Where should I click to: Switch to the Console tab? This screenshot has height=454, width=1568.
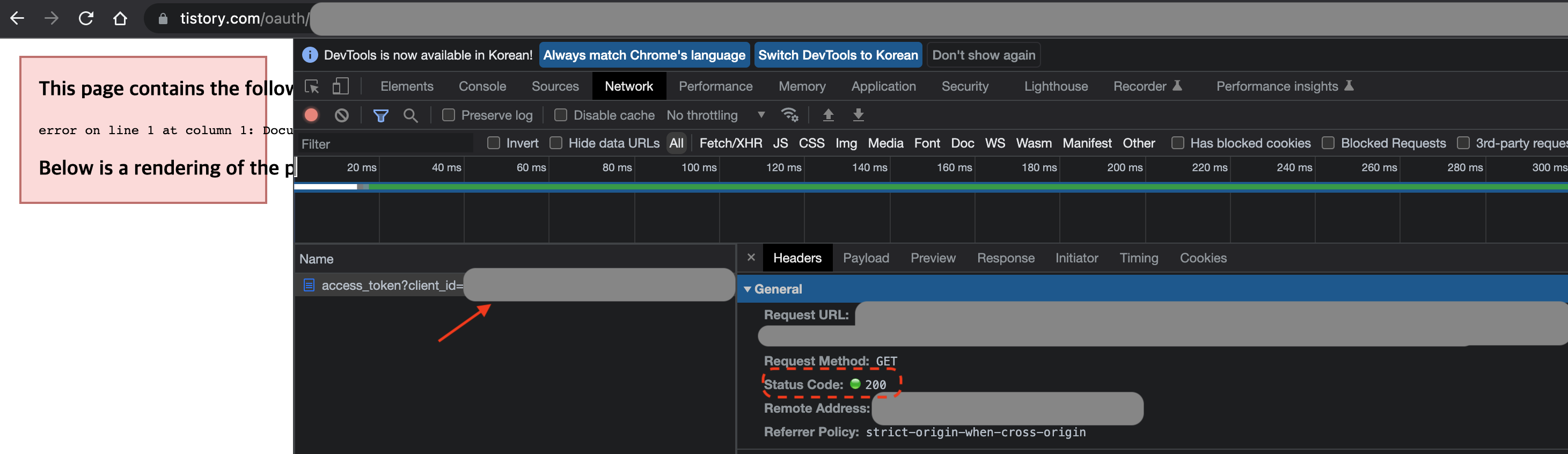[482, 86]
